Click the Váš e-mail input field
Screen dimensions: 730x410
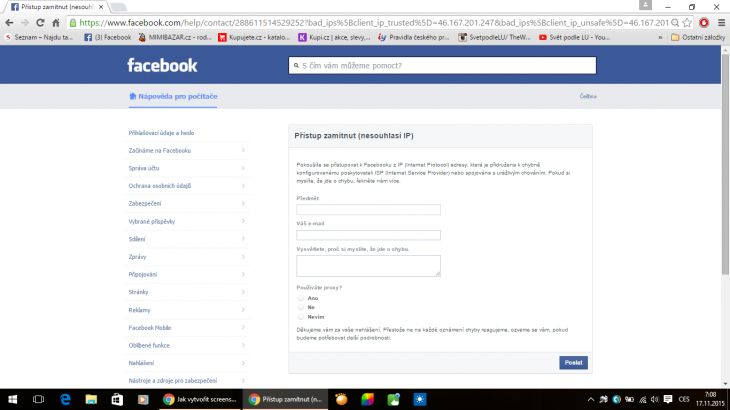tap(368, 235)
